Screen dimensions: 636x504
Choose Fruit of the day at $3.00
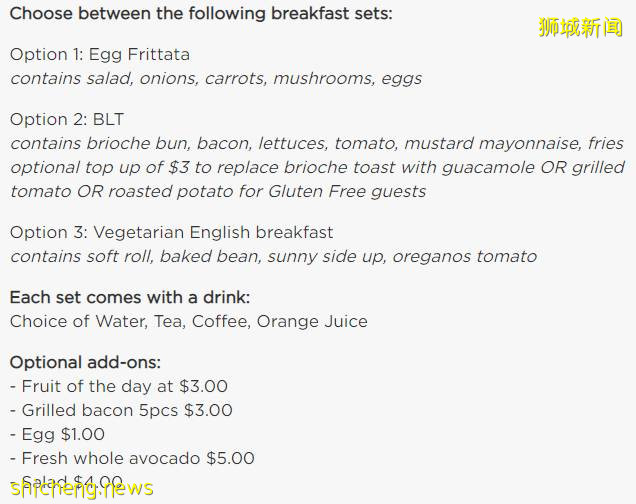[x=118, y=386]
